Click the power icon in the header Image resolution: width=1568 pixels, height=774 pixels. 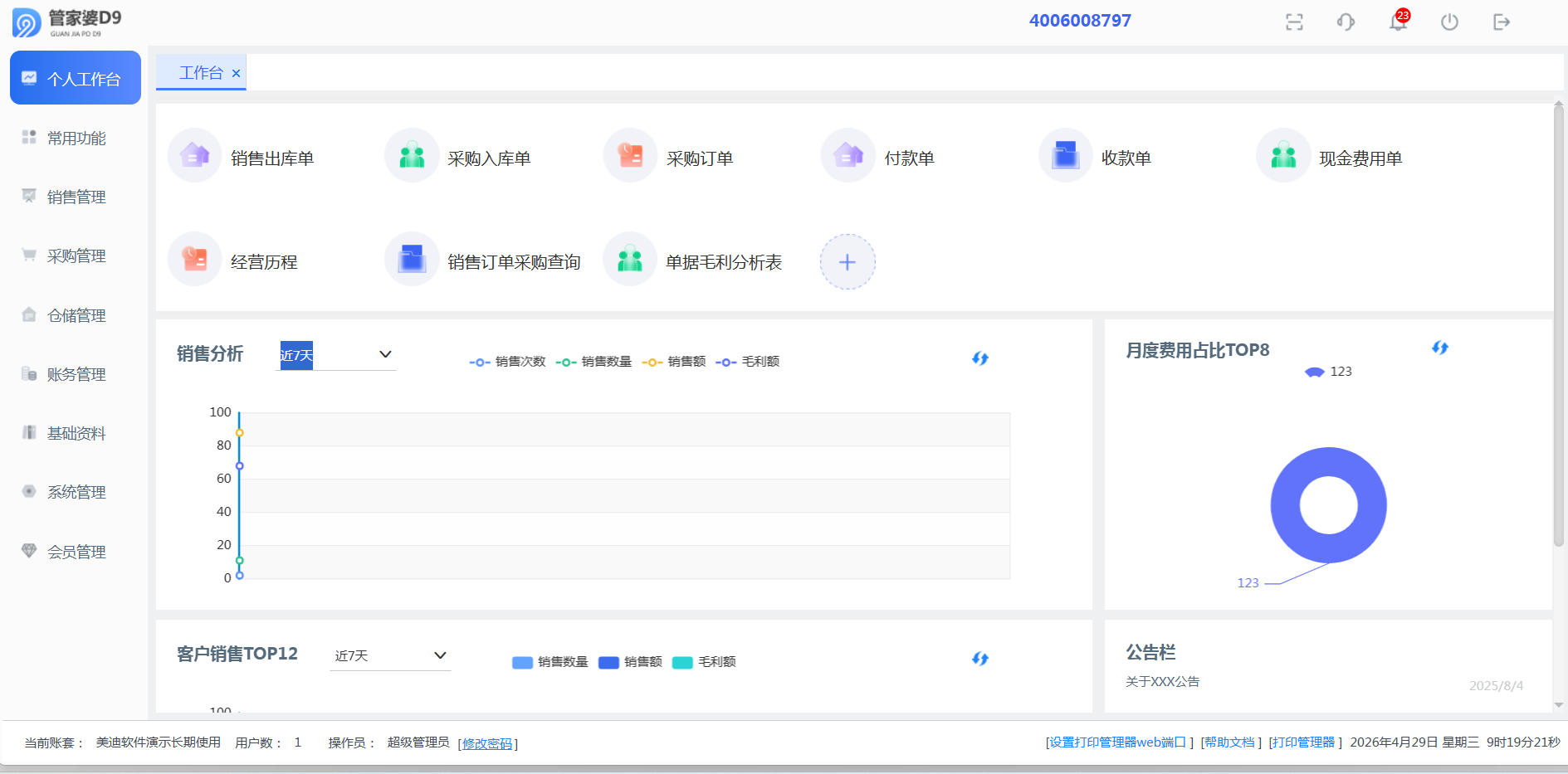(x=1449, y=22)
